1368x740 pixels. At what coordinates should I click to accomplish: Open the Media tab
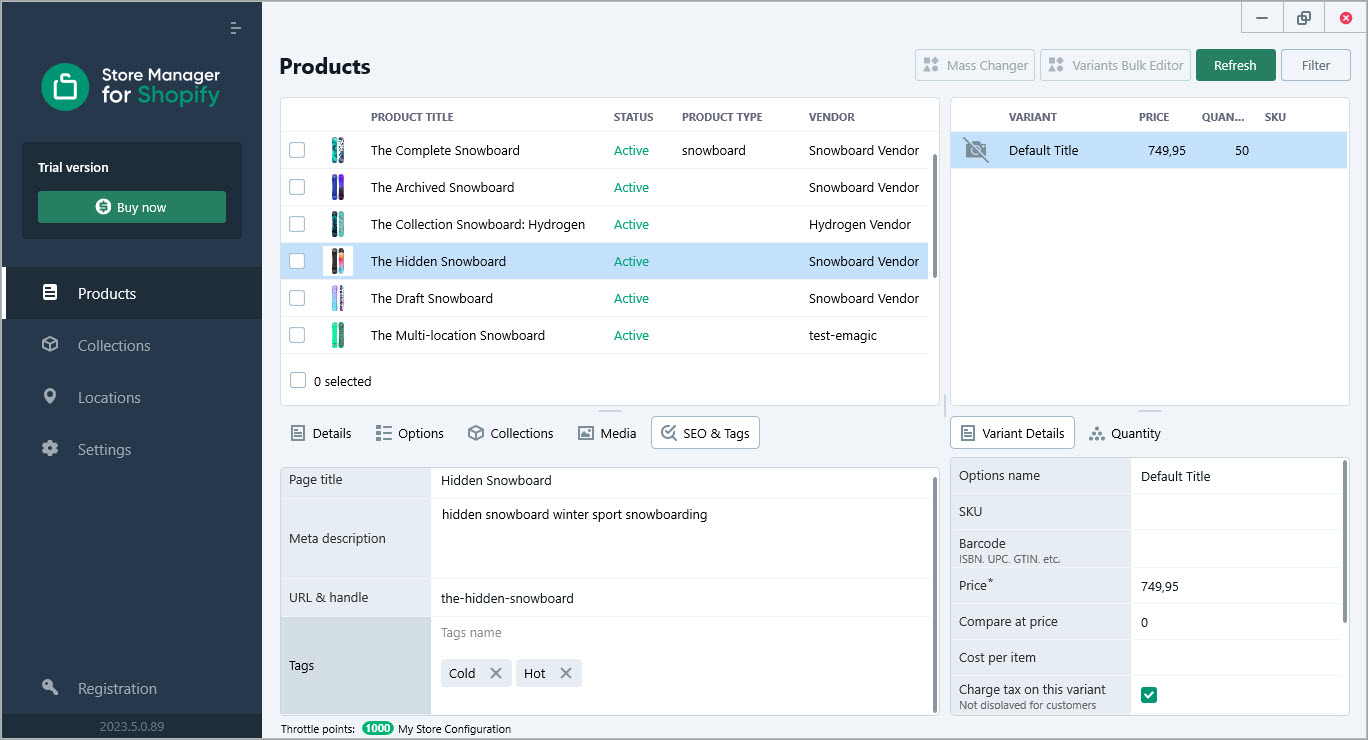click(x=607, y=433)
